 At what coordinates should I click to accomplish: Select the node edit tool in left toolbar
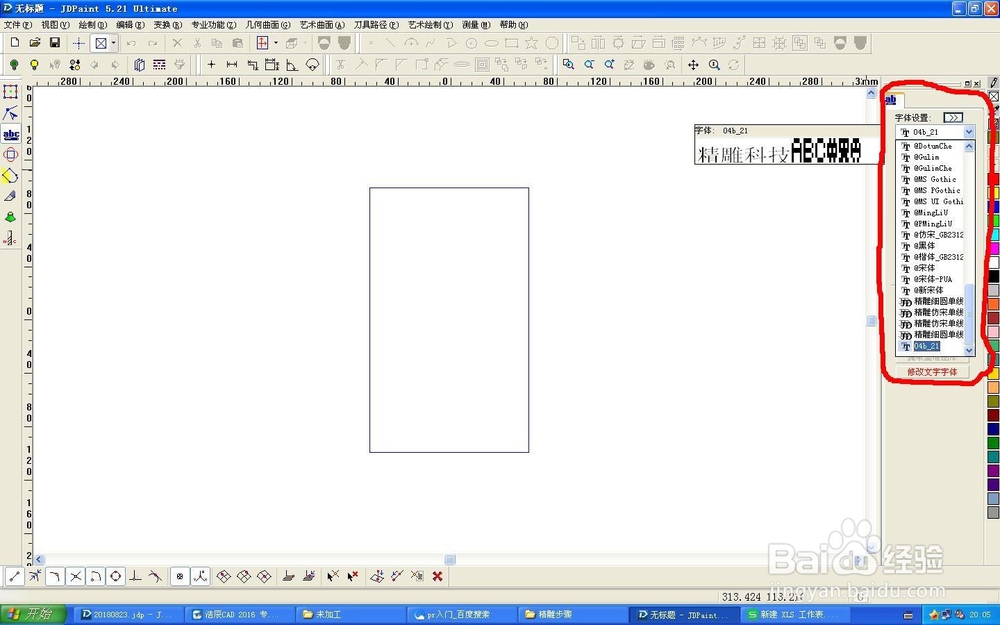10,114
